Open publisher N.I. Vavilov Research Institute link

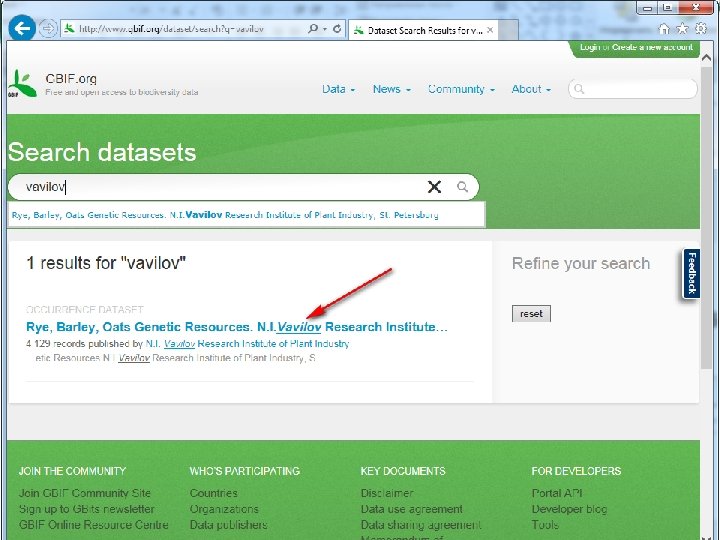(247, 343)
